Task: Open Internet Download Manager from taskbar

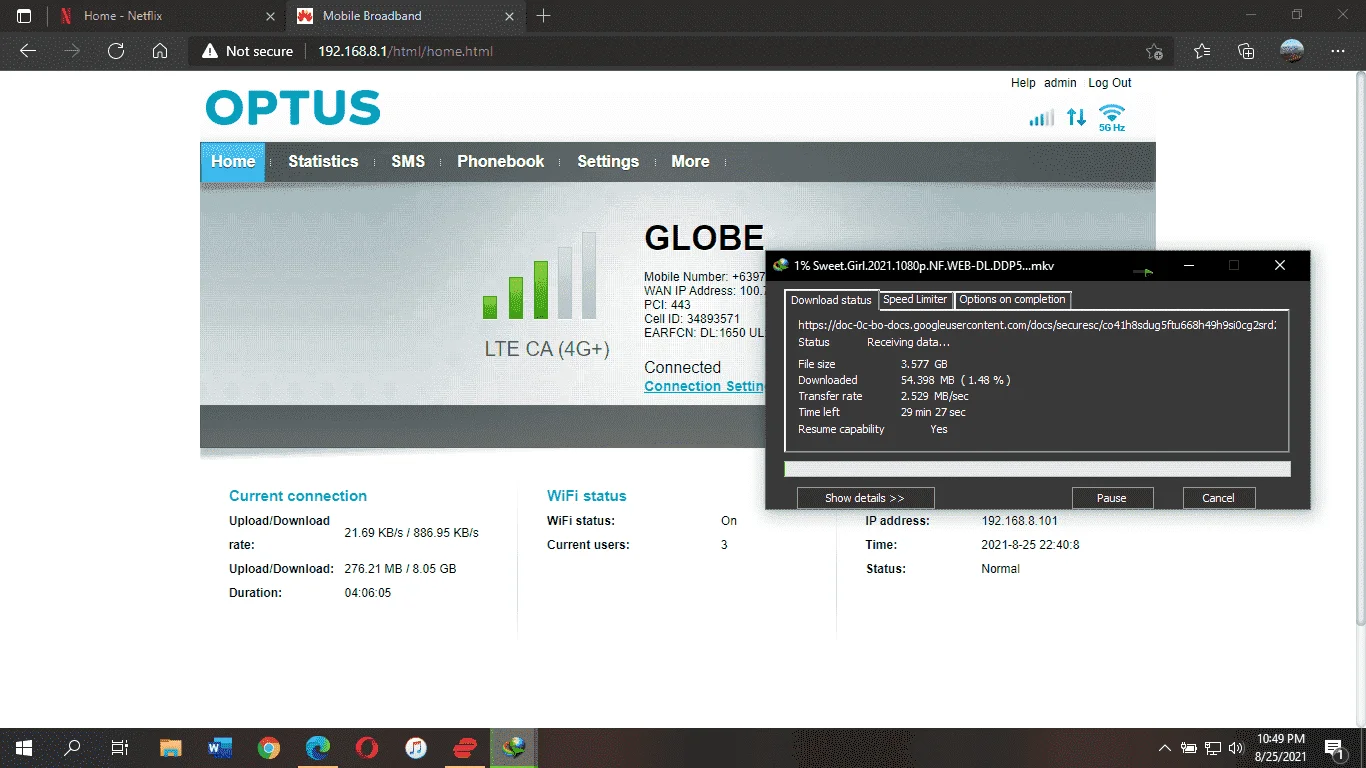Action: click(x=514, y=747)
